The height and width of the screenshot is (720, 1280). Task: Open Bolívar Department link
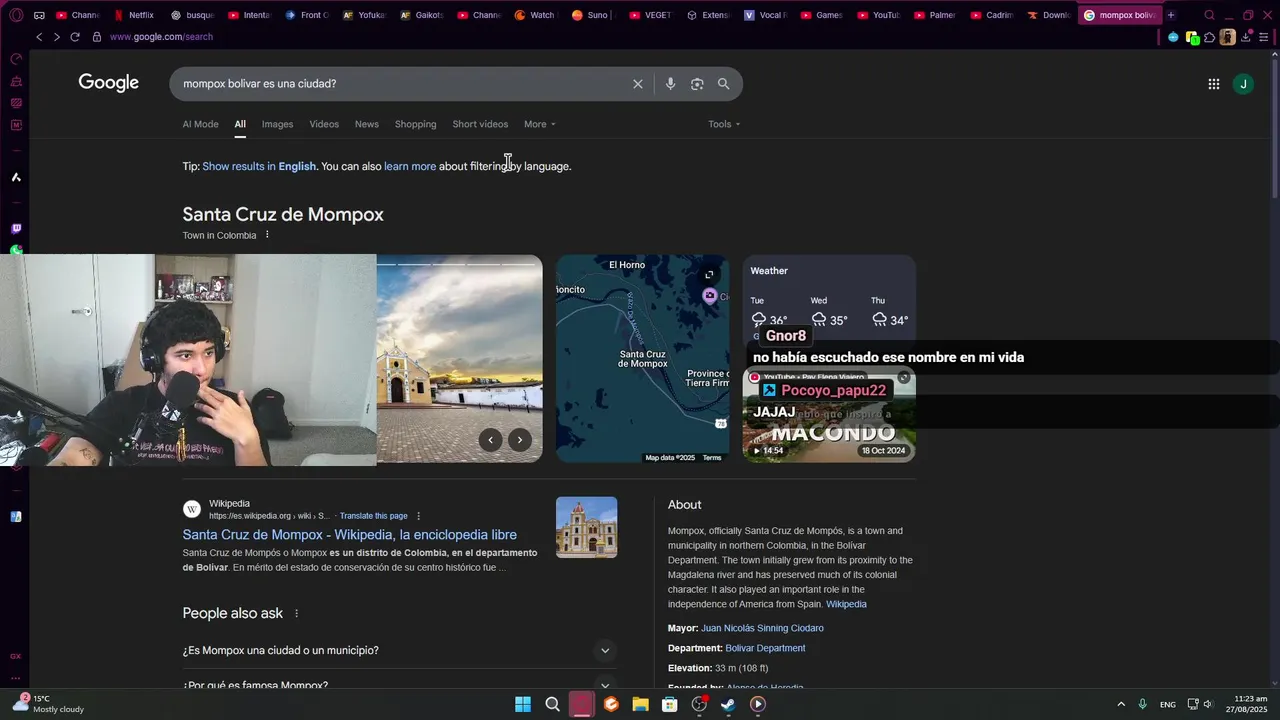click(x=765, y=648)
